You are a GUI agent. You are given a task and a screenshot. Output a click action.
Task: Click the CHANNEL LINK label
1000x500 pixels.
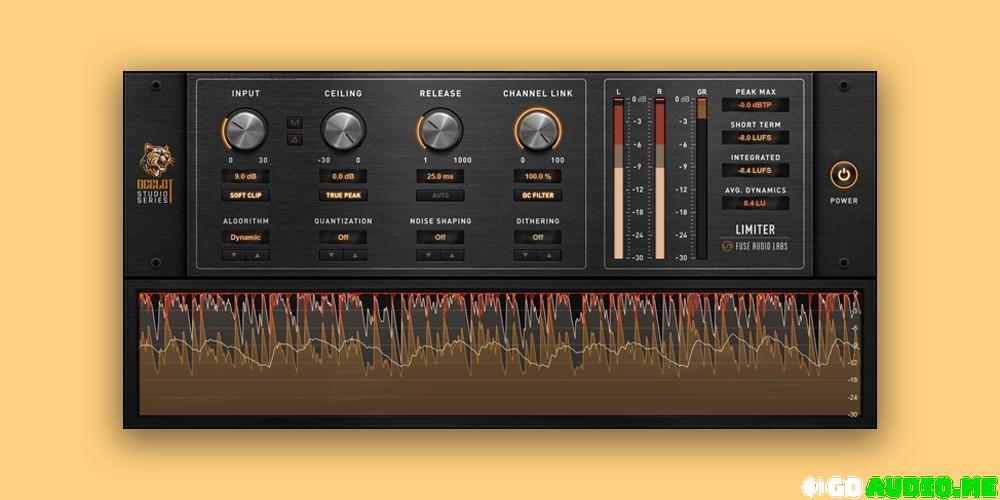[538, 93]
